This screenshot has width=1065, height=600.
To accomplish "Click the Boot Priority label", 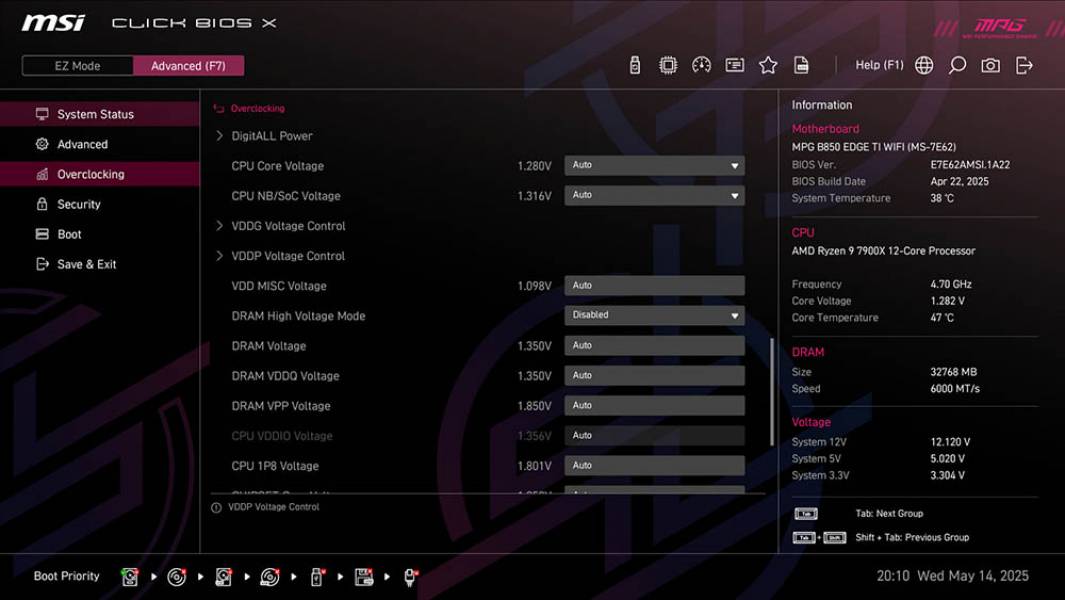I will (67, 576).
